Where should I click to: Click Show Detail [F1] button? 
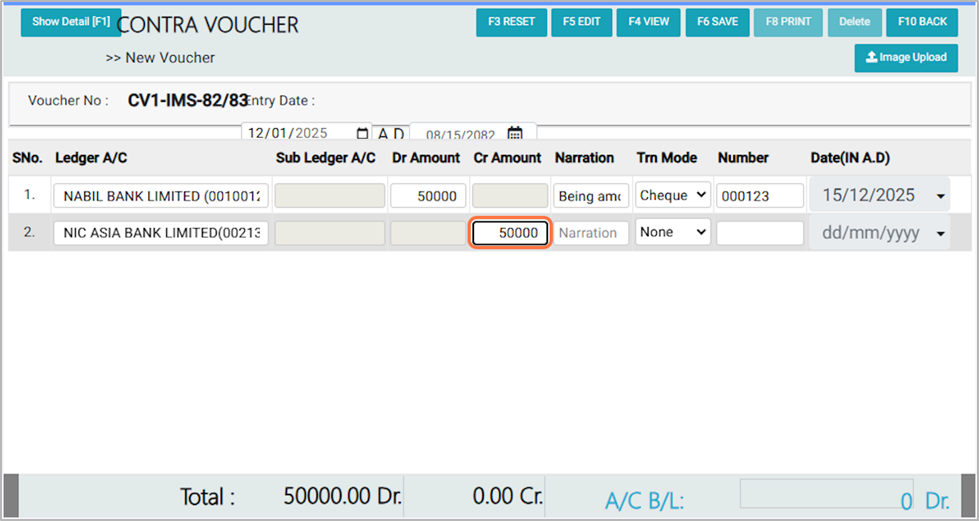[70, 22]
